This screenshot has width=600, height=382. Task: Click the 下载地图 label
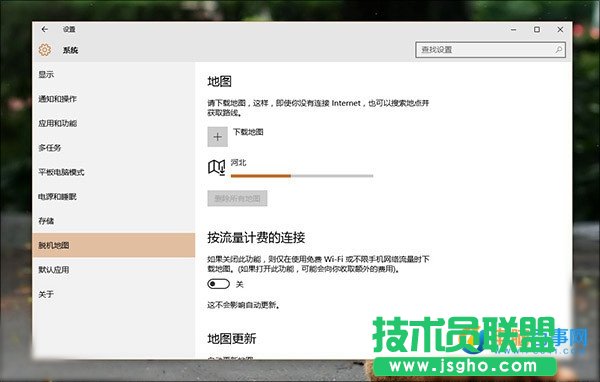point(248,132)
